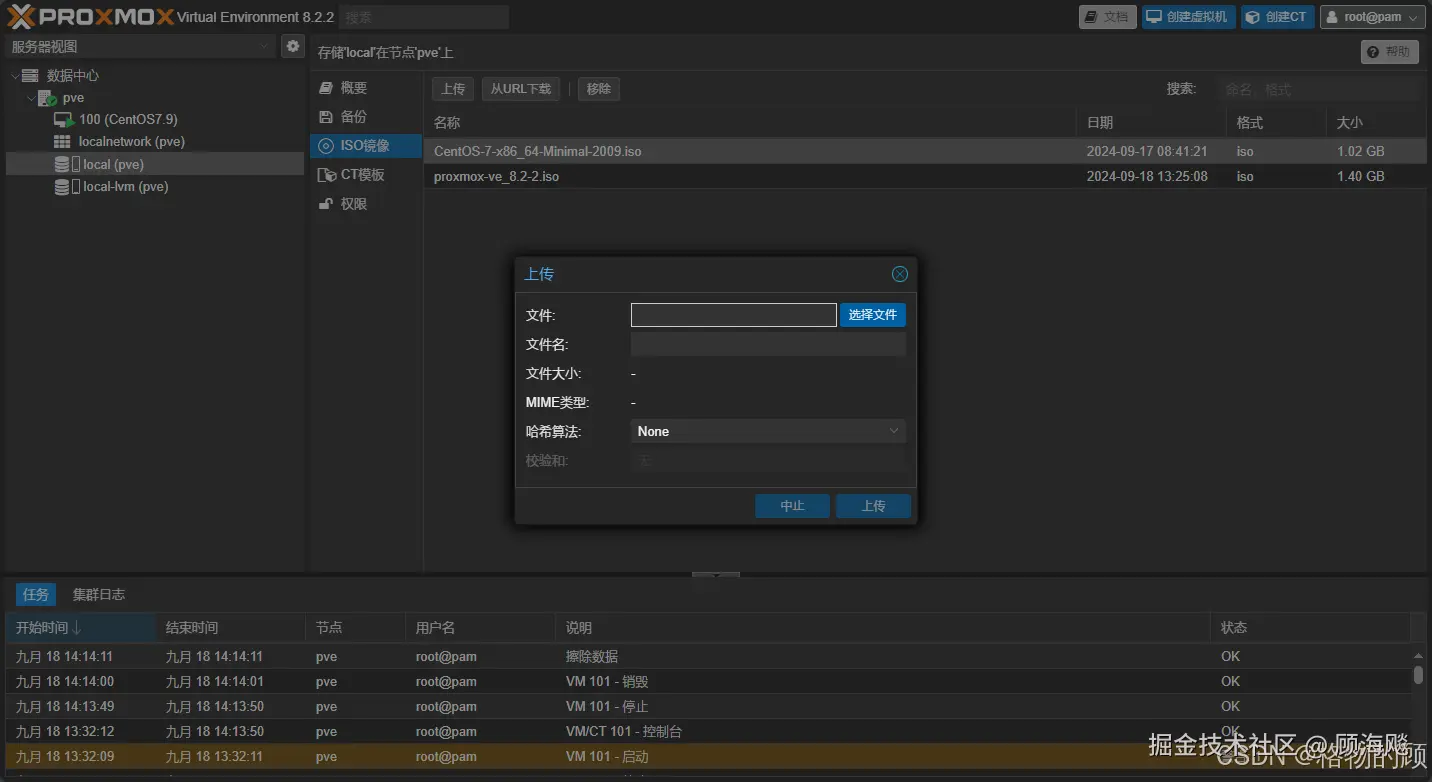This screenshot has width=1432, height=782.
Task: Open the server view gear settings
Action: point(292,46)
